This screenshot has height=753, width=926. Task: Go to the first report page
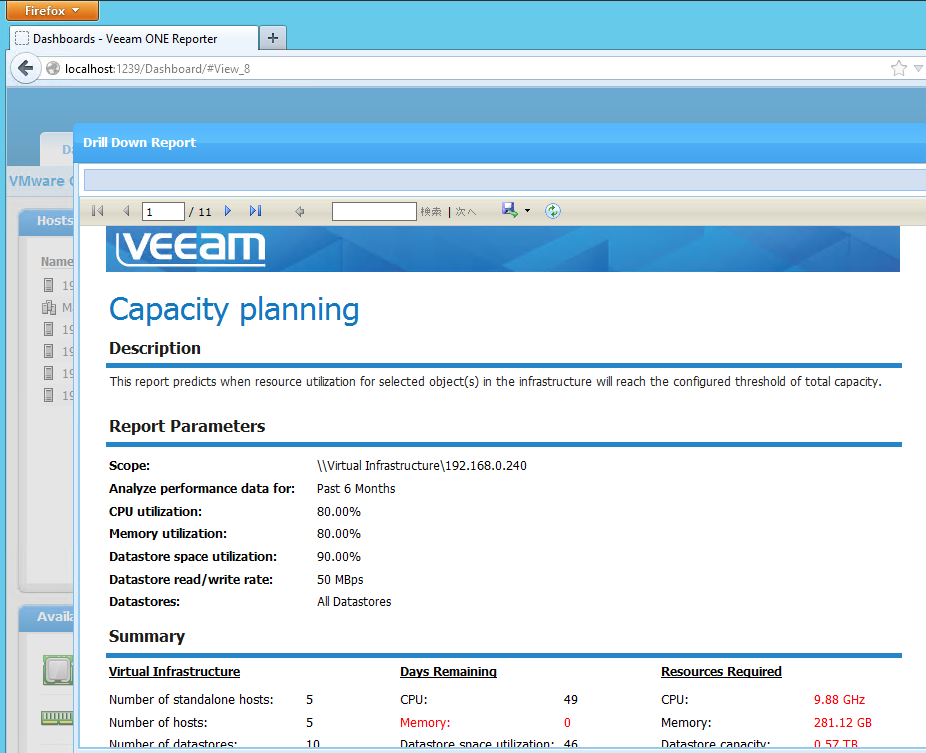[98, 211]
